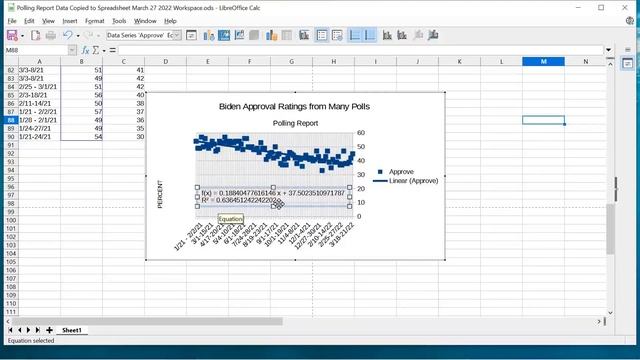This screenshot has width=640, height=360.
Task: Click the R² value in the equation
Action: 239,200
